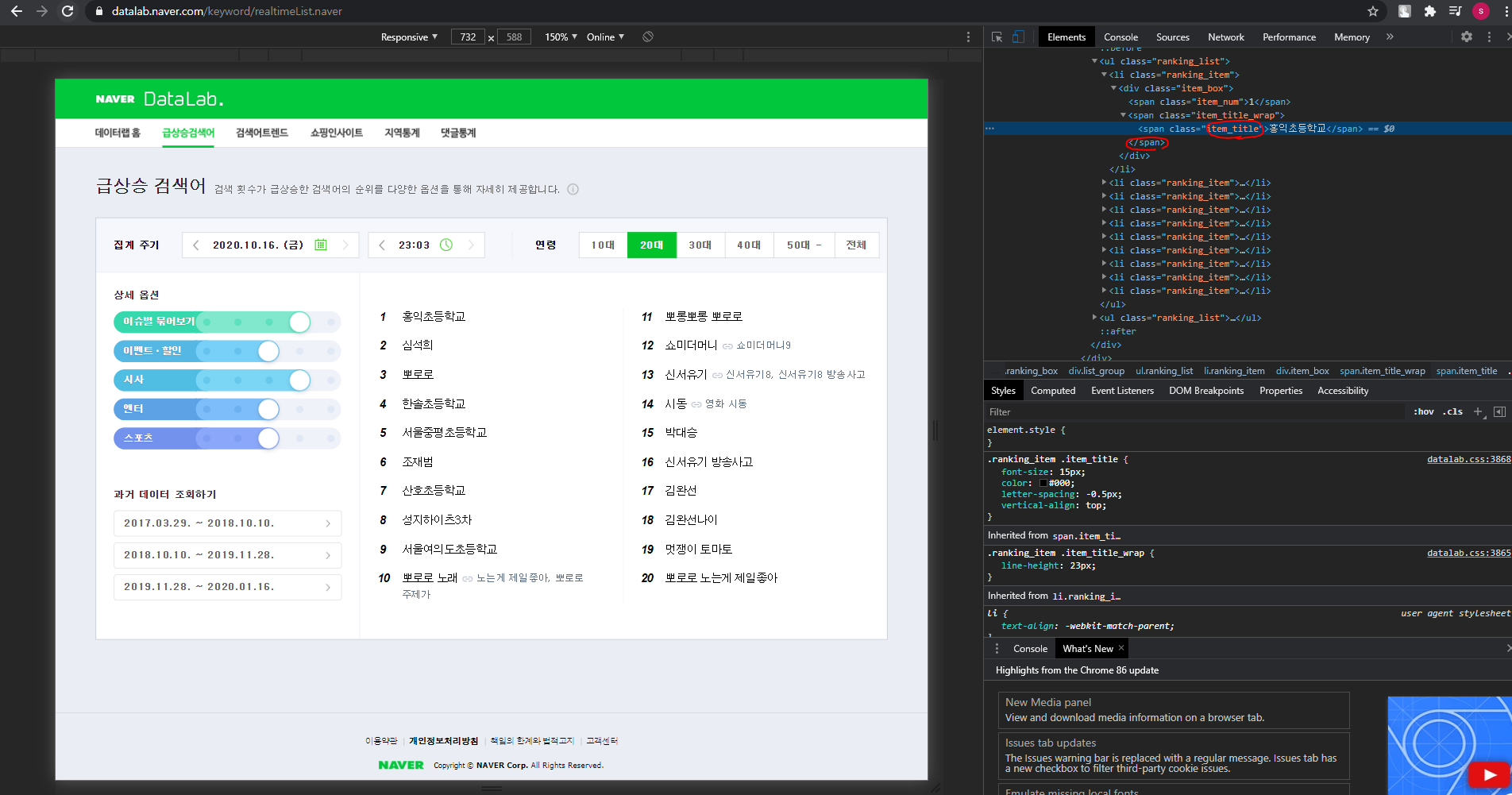The height and width of the screenshot is (795, 1512).
Task: Play the What's New YouTube video
Action: pos(1489,774)
